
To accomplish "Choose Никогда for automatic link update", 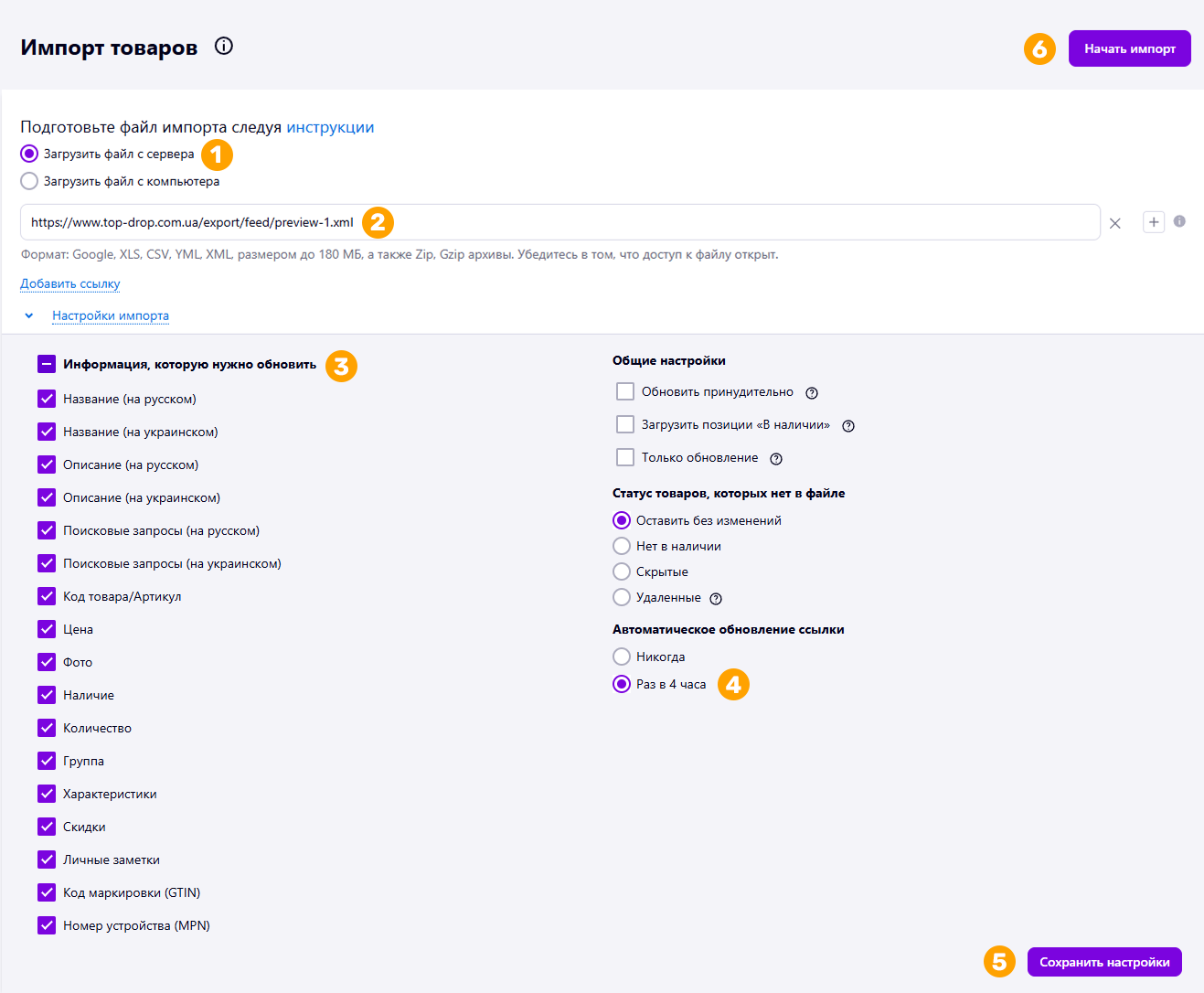I will click(622, 657).
